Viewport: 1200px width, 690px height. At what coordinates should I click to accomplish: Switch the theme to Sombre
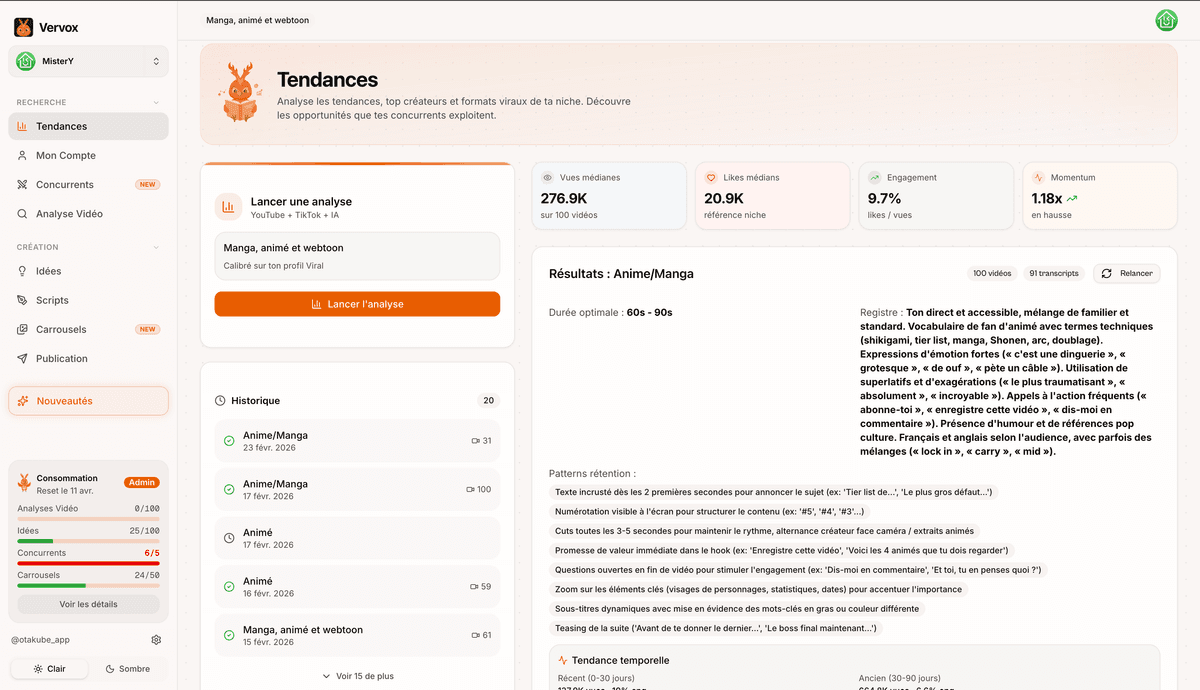pyautogui.click(x=128, y=668)
